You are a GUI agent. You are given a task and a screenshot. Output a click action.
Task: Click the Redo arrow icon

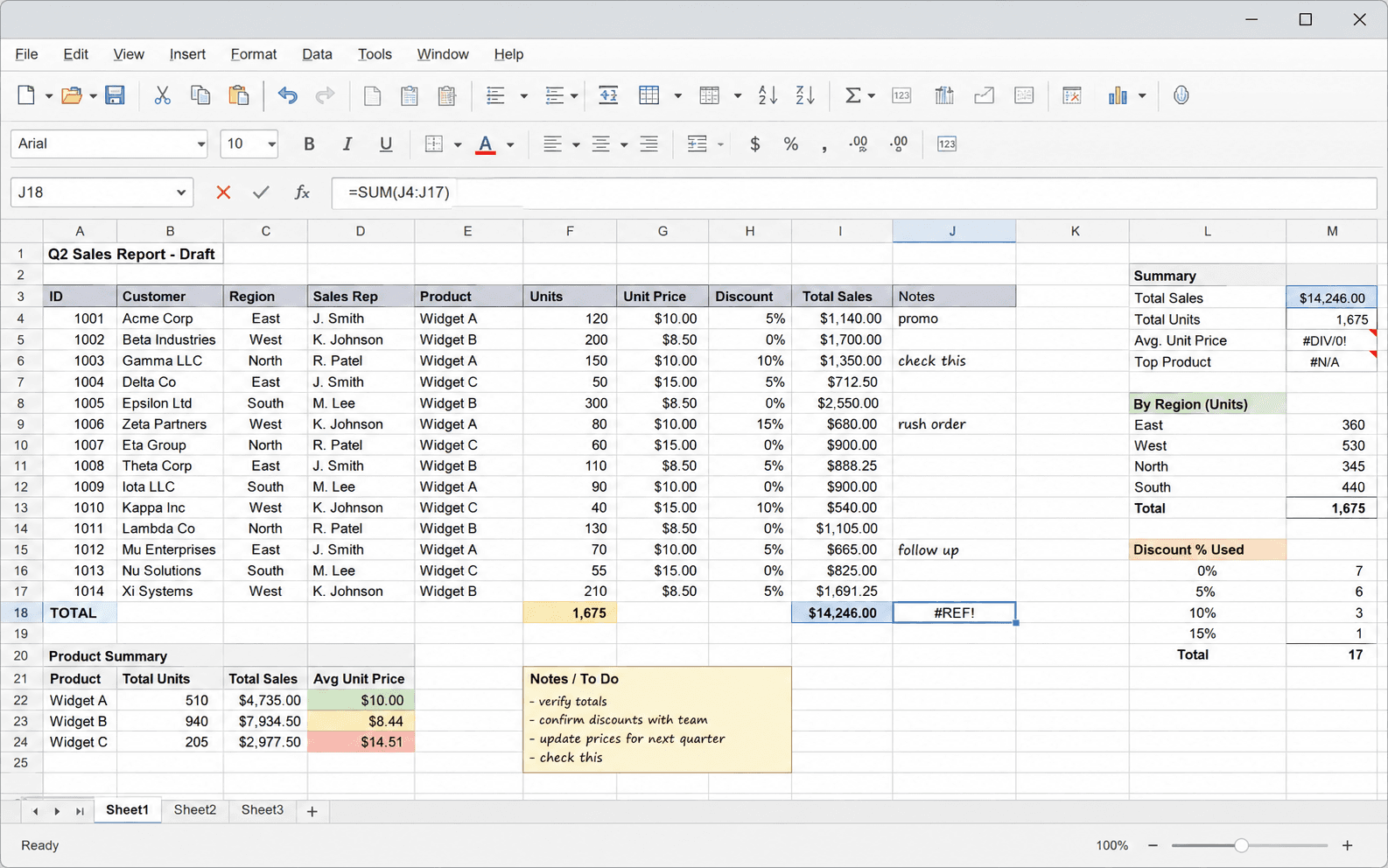325,95
